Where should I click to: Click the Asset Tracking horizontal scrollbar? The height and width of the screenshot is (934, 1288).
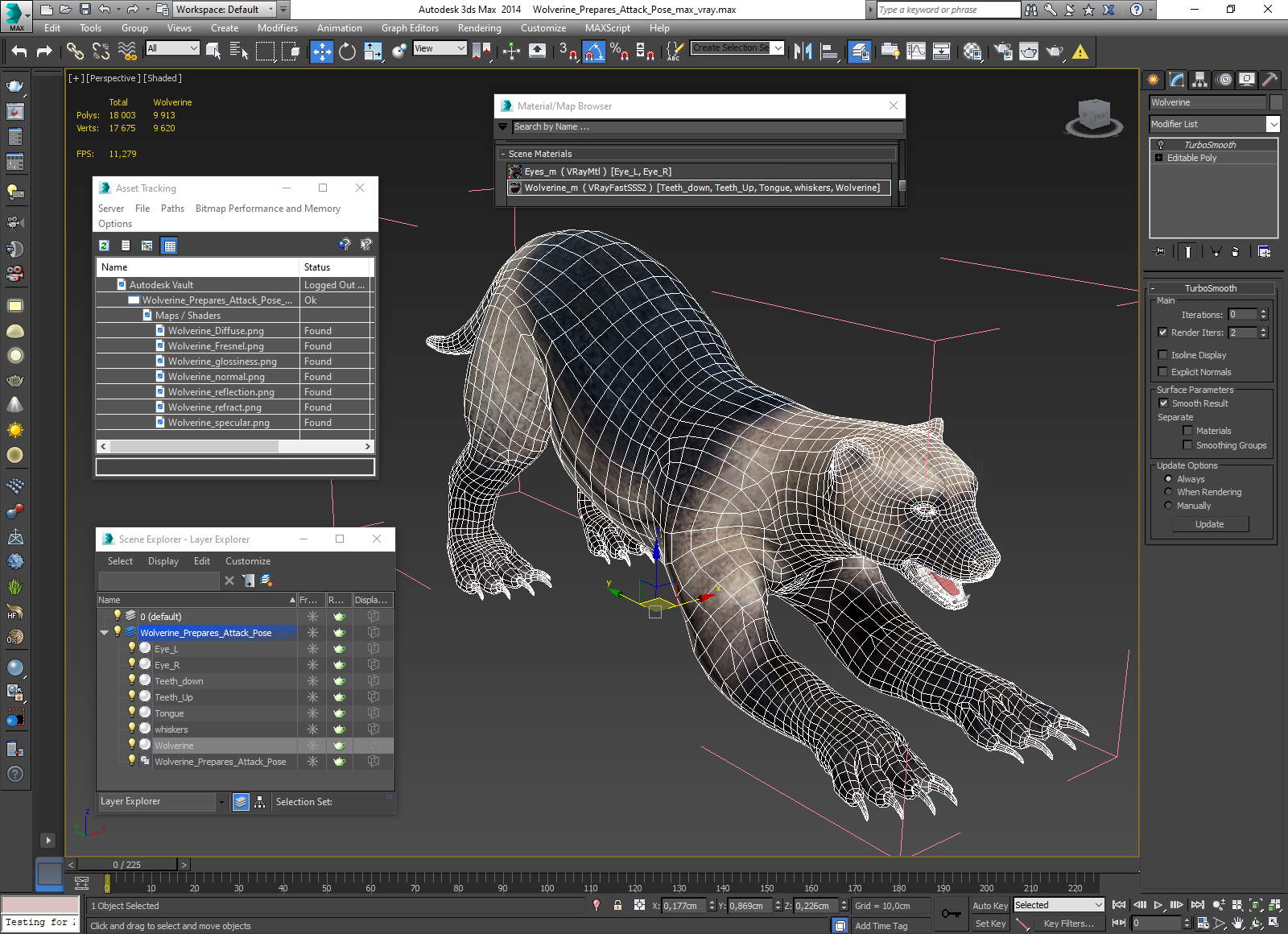click(235, 446)
